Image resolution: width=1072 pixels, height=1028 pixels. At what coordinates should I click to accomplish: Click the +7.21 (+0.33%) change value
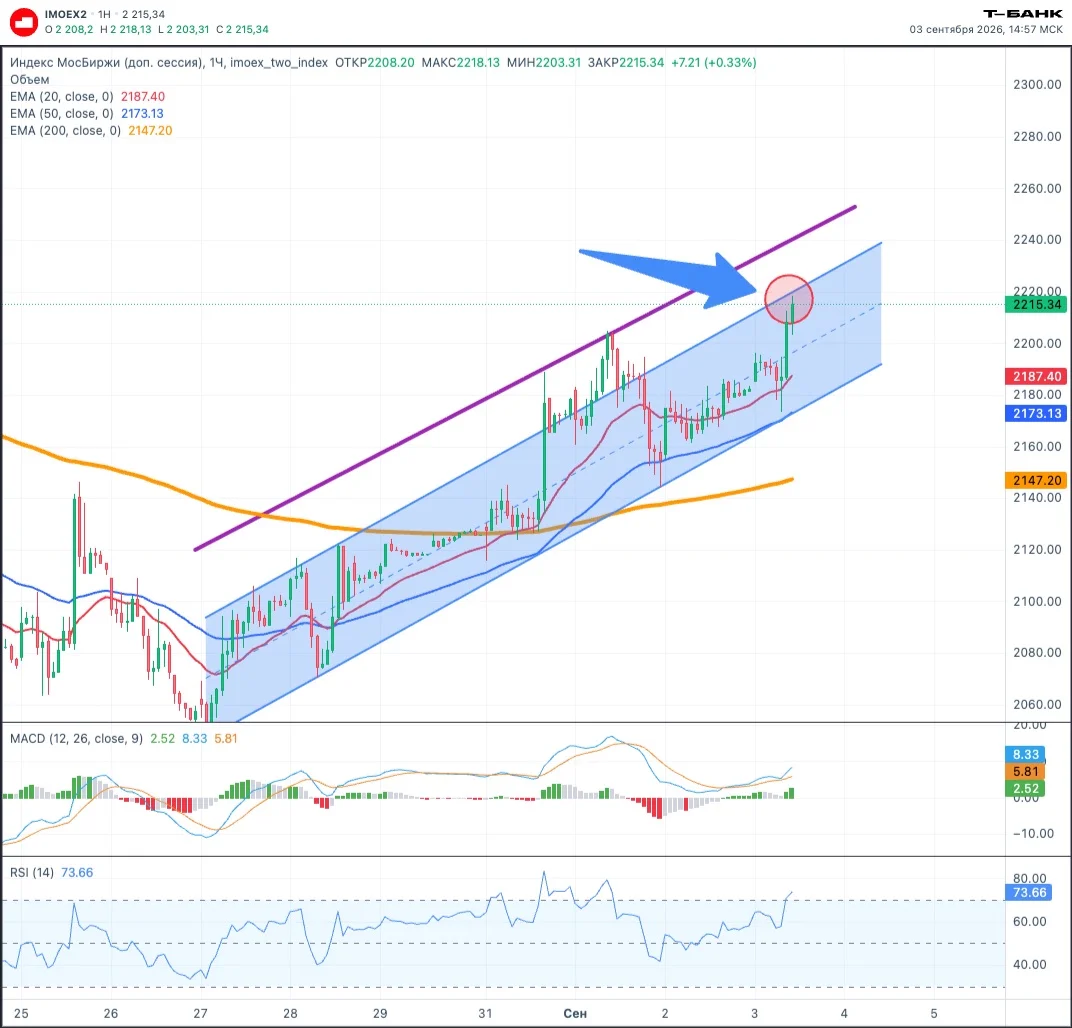point(714,63)
